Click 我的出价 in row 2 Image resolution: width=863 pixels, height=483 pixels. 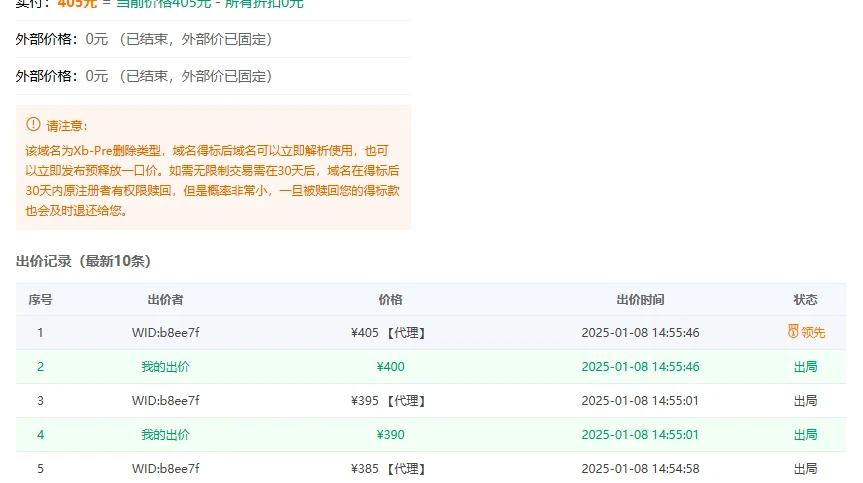click(165, 366)
